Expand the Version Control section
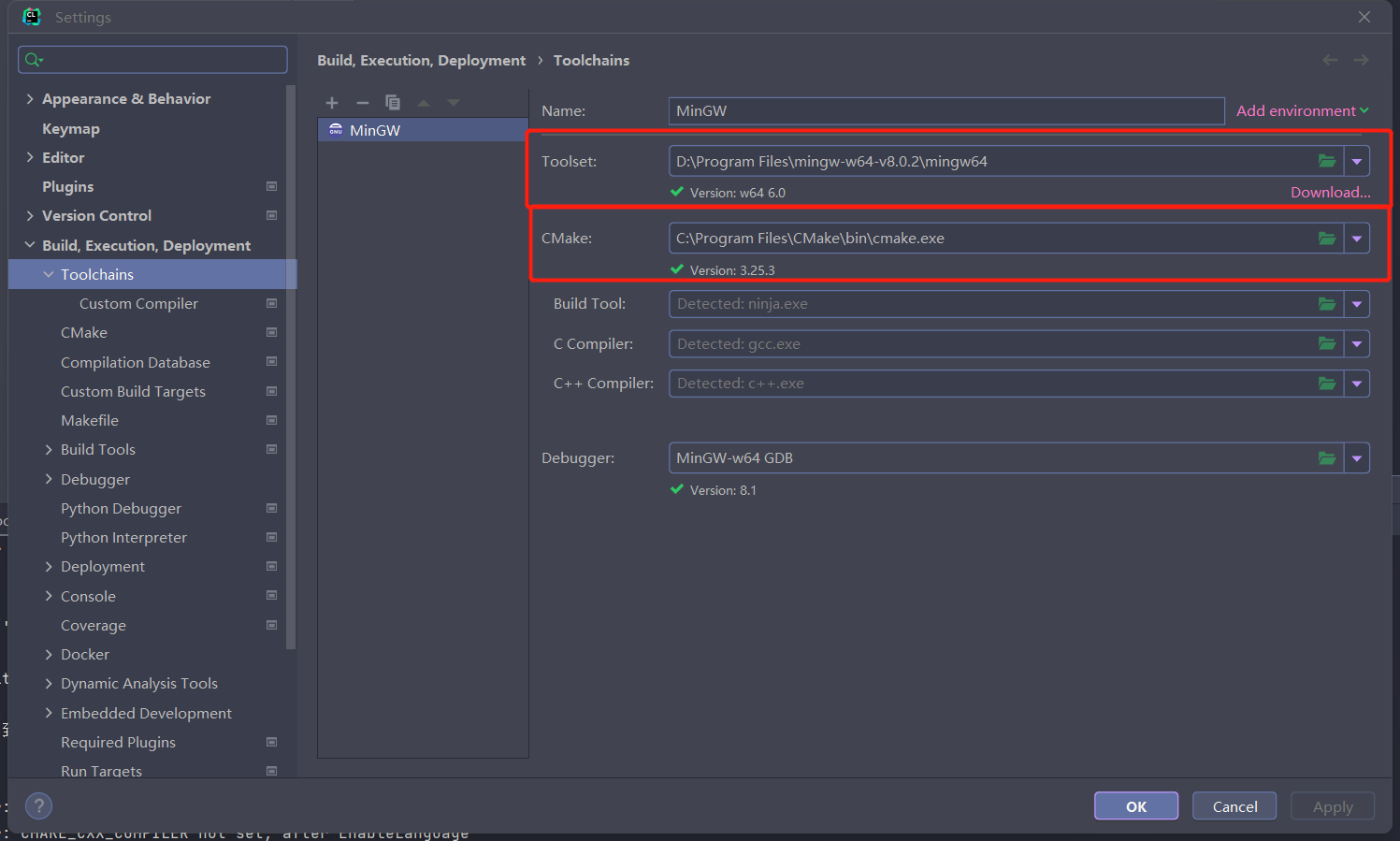Screen dimensions: 1400x841 pos(30,215)
